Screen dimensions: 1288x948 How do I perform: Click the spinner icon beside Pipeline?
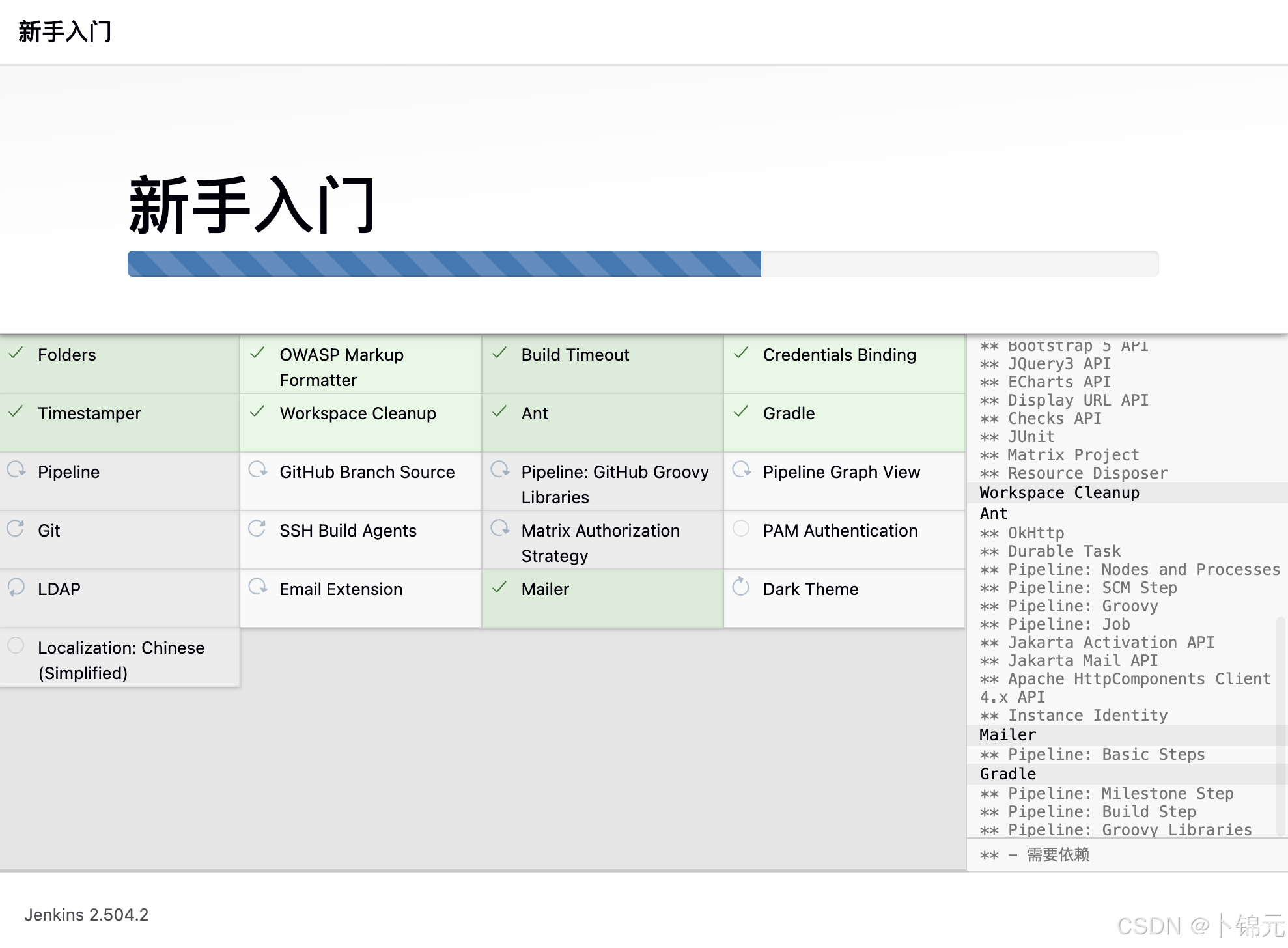[16, 471]
